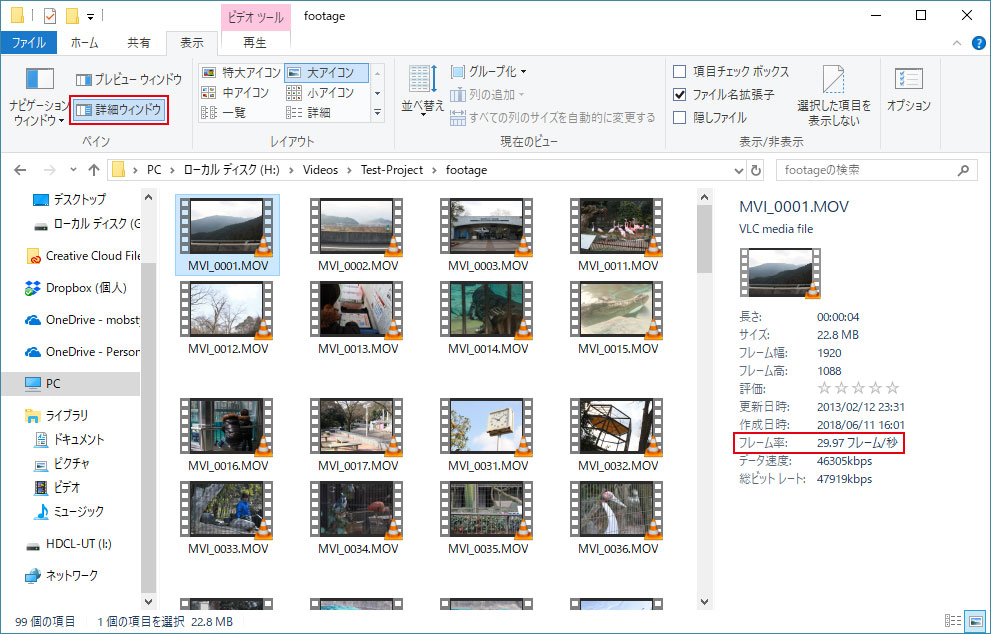This screenshot has height=634, width=991.
Task: Select Large icons (大アイコン) layout
Action: 326,73
